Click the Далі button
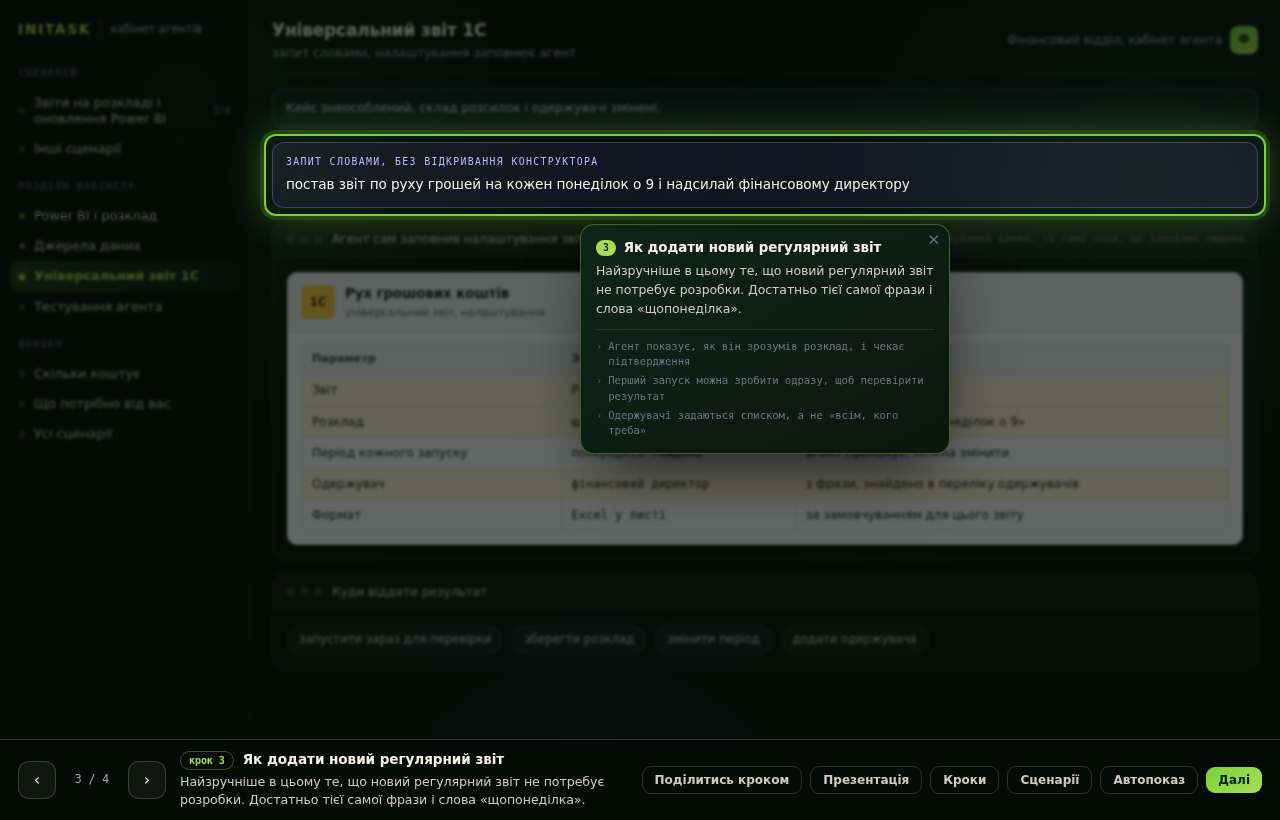The height and width of the screenshot is (820, 1280). pos(1234,780)
